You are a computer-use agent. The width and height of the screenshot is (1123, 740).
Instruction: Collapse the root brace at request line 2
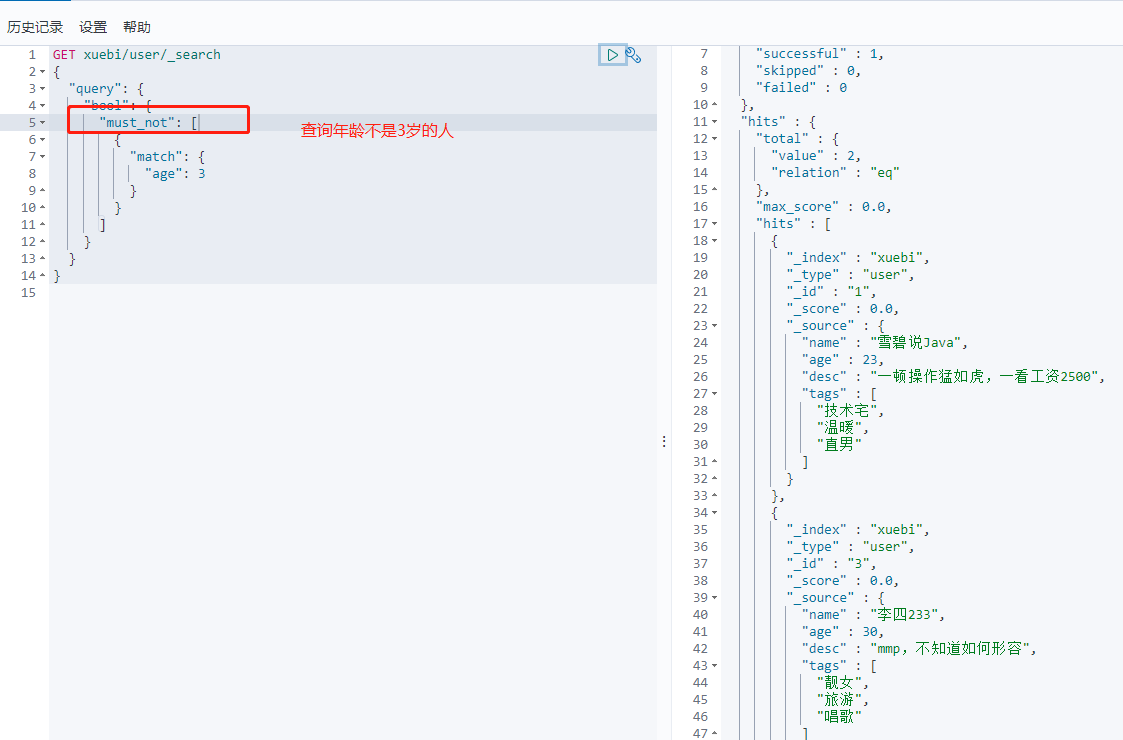coord(42,72)
